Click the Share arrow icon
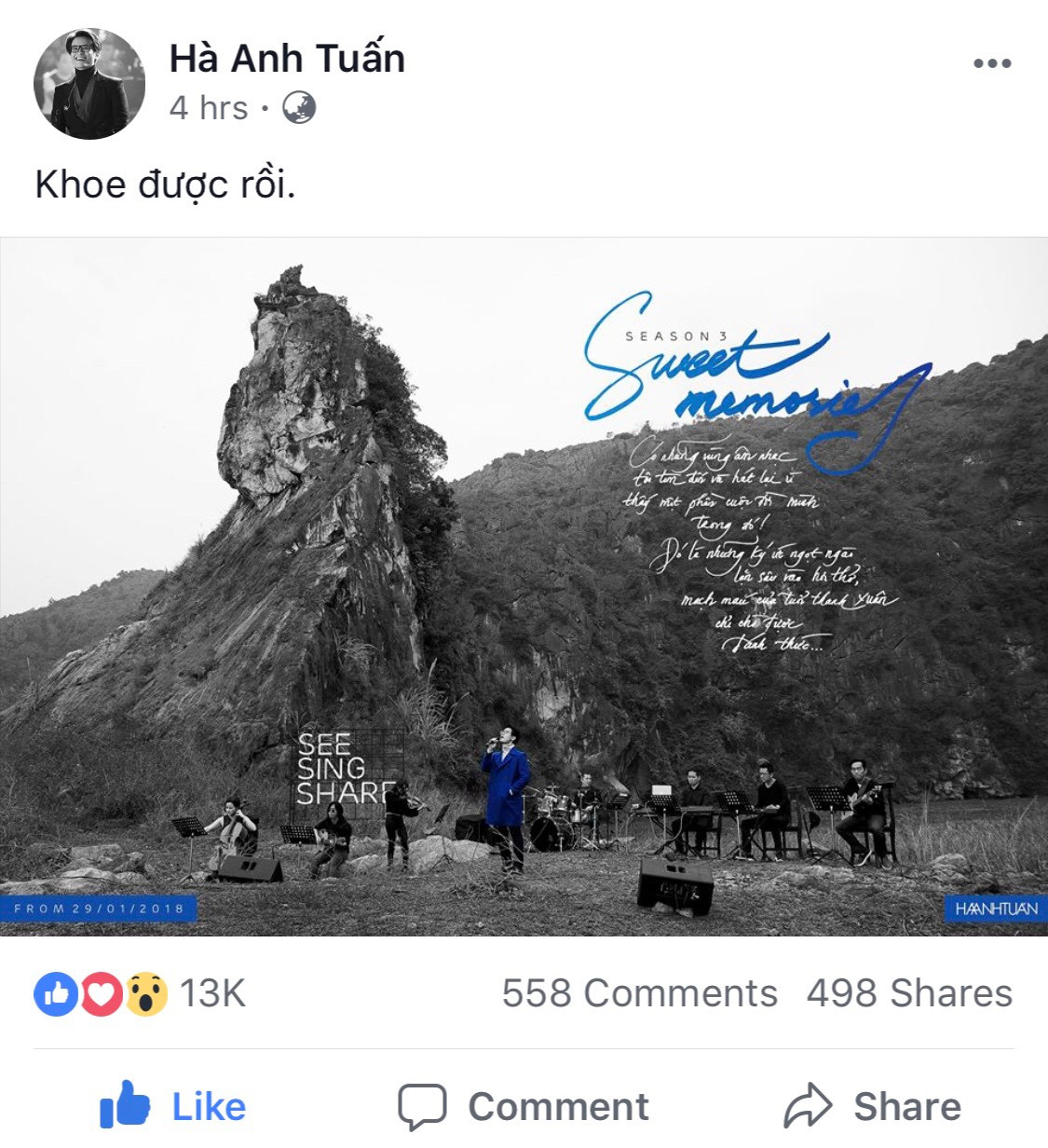The image size is (1048, 1148). tap(808, 1106)
